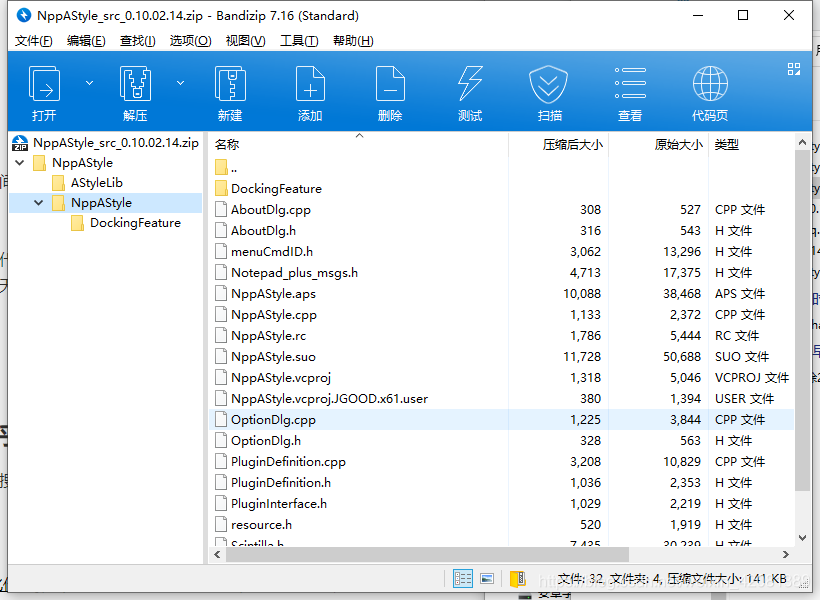Click the thumbnail view icon in status bar
Screen dimensions: 820x600
pyautogui.click(x=487, y=578)
